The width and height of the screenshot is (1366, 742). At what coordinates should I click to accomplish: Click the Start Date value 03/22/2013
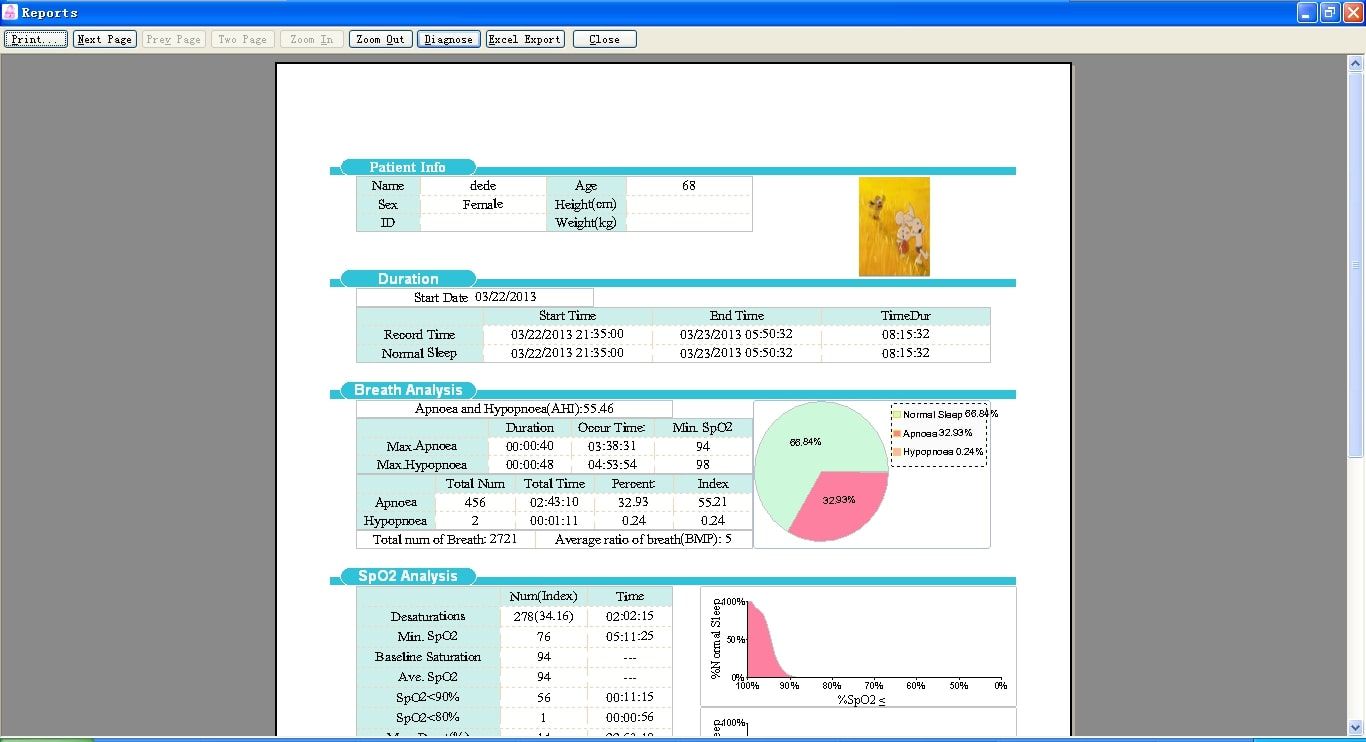tap(505, 297)
